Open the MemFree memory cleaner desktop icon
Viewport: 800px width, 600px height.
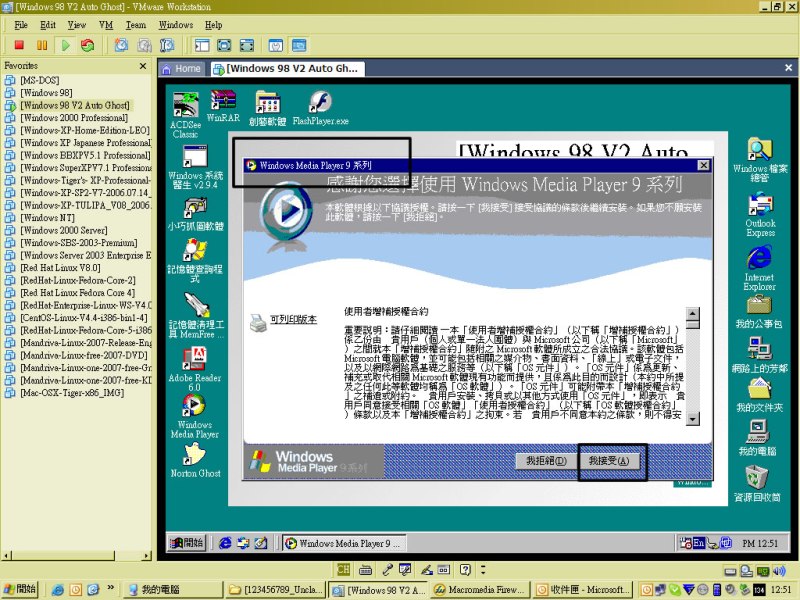196,316
